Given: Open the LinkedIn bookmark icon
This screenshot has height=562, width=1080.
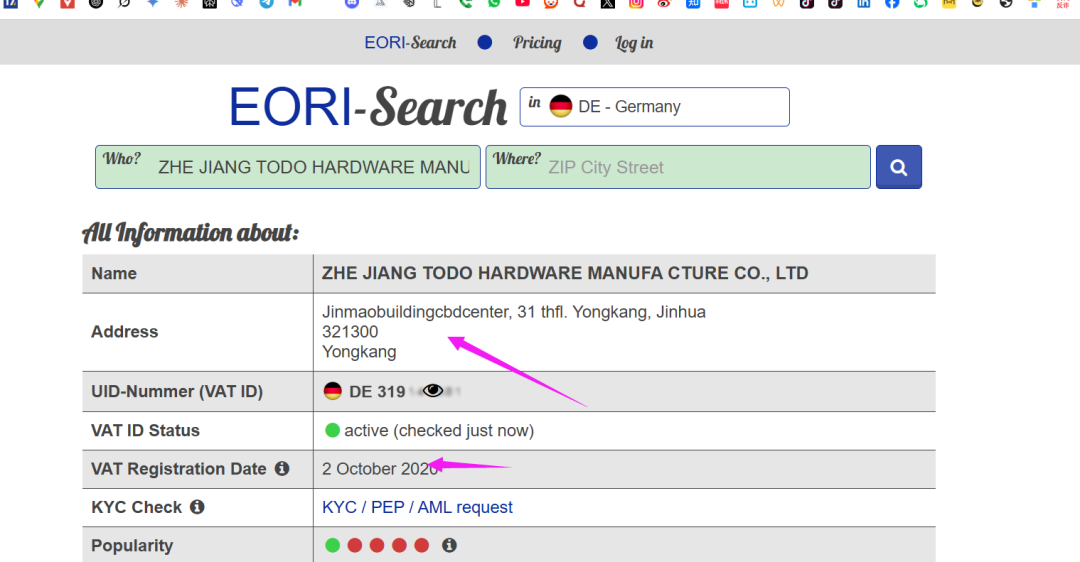Looking at the screenshot, I should tap(863, 3).
